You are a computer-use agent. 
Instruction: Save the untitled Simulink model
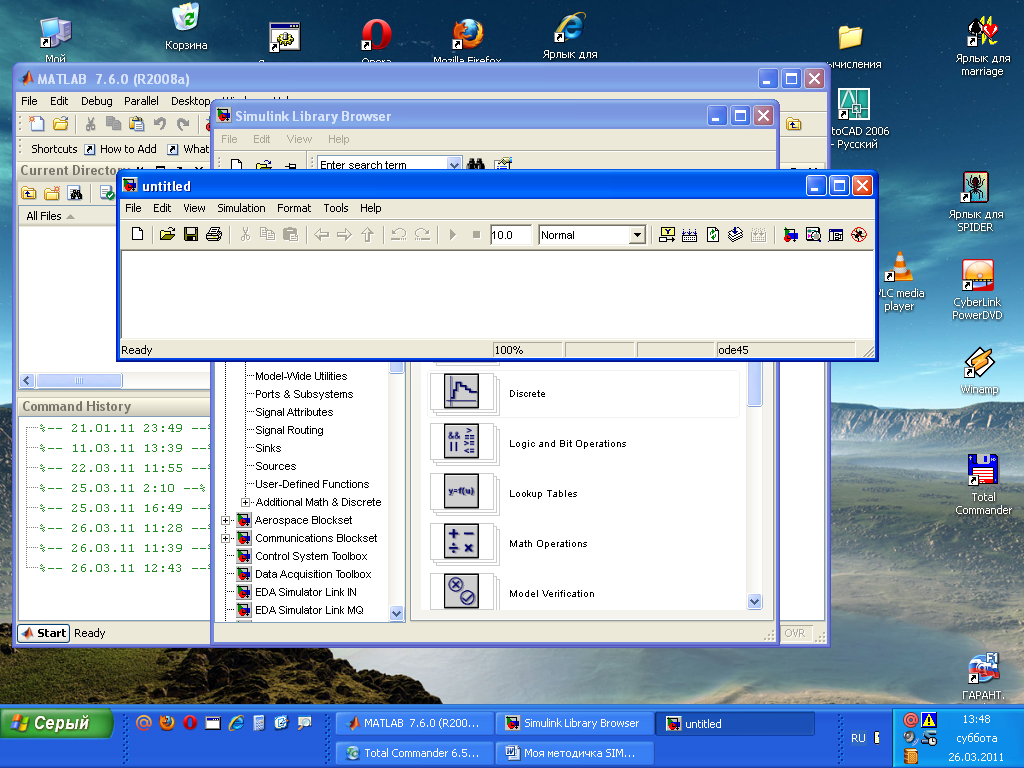click(191, 234)
